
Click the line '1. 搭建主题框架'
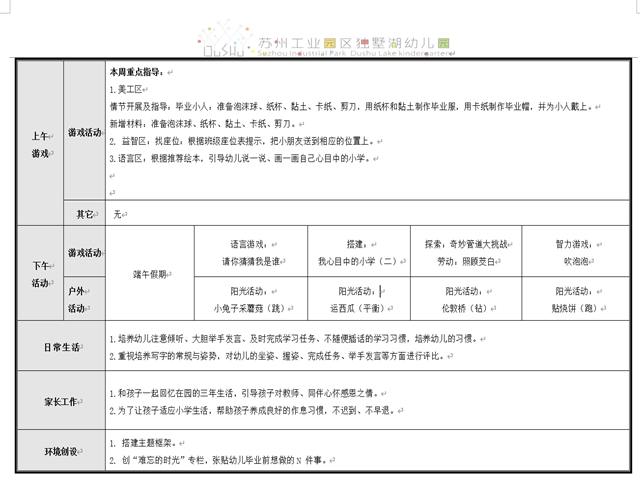click(x=143, y=443)
